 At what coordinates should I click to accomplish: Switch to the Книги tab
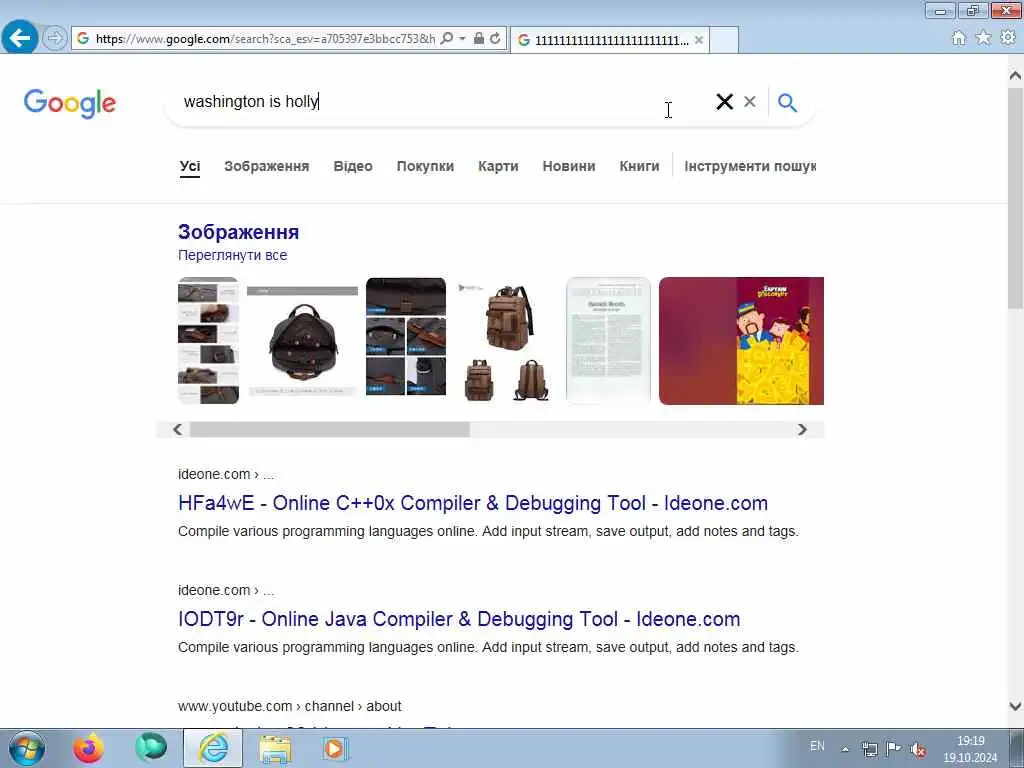click(x=639, y=166)
